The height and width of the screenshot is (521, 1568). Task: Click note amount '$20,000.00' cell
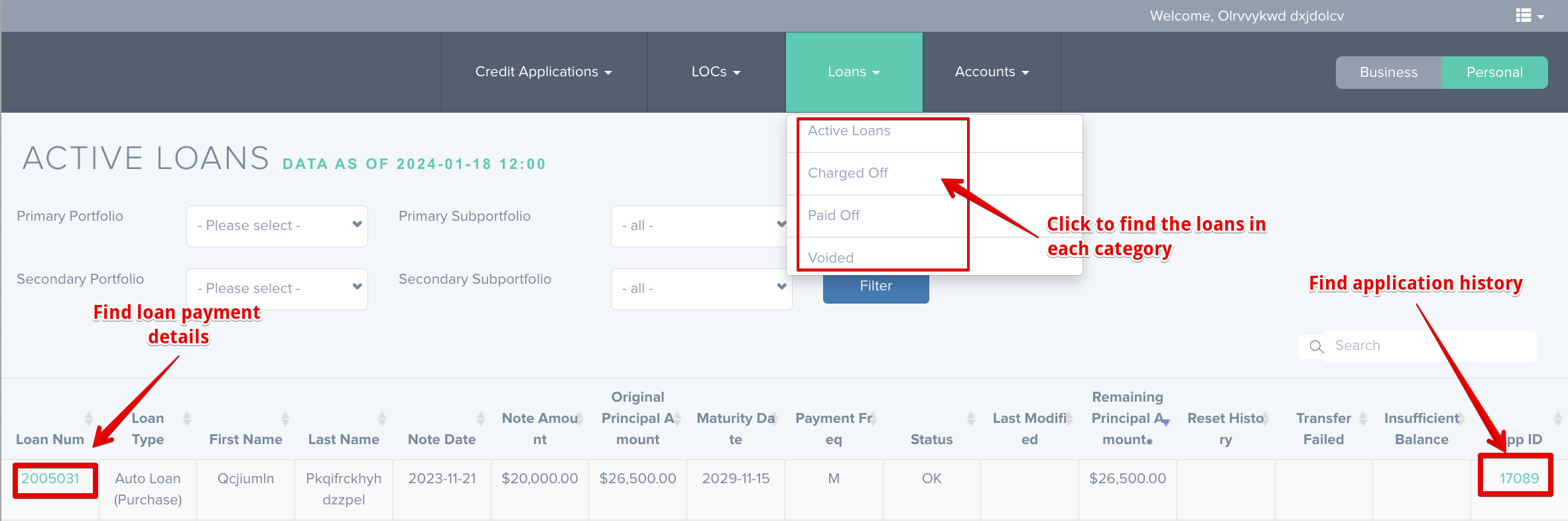(x=540, y=489)
